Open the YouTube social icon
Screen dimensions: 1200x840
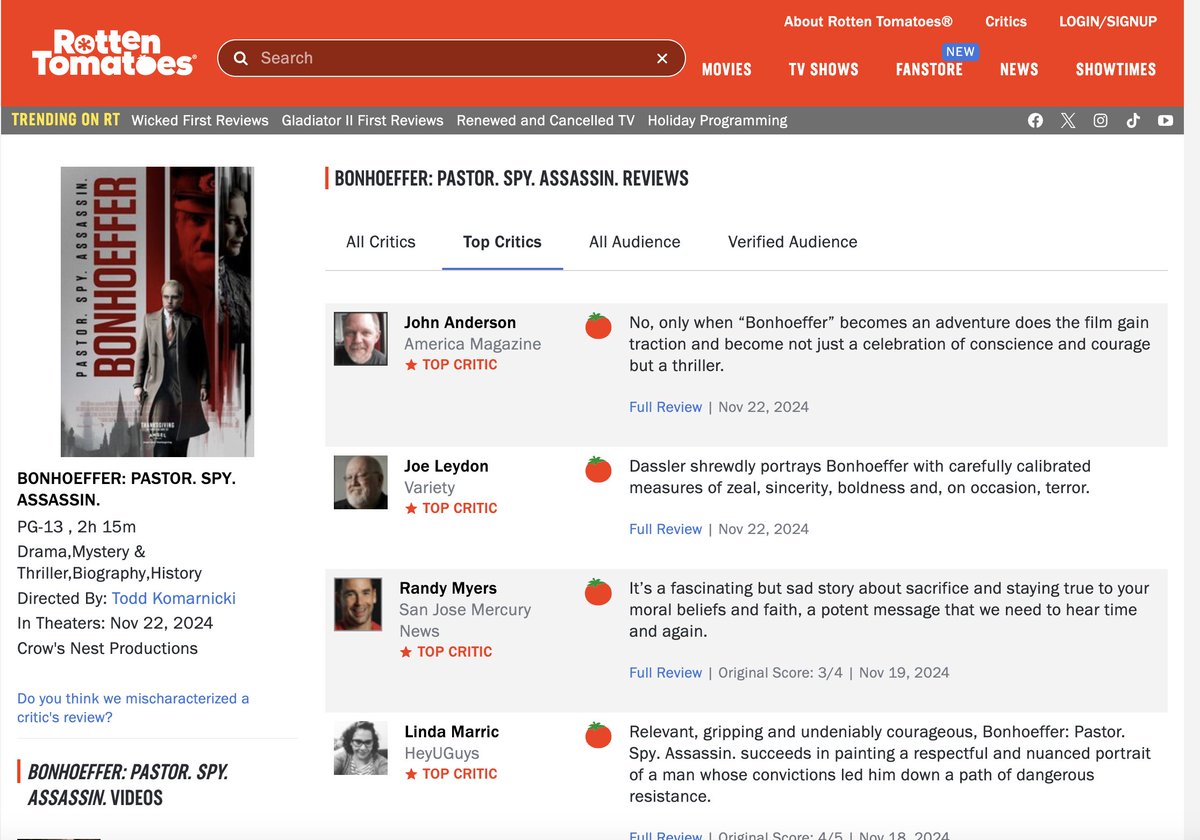1165,120
